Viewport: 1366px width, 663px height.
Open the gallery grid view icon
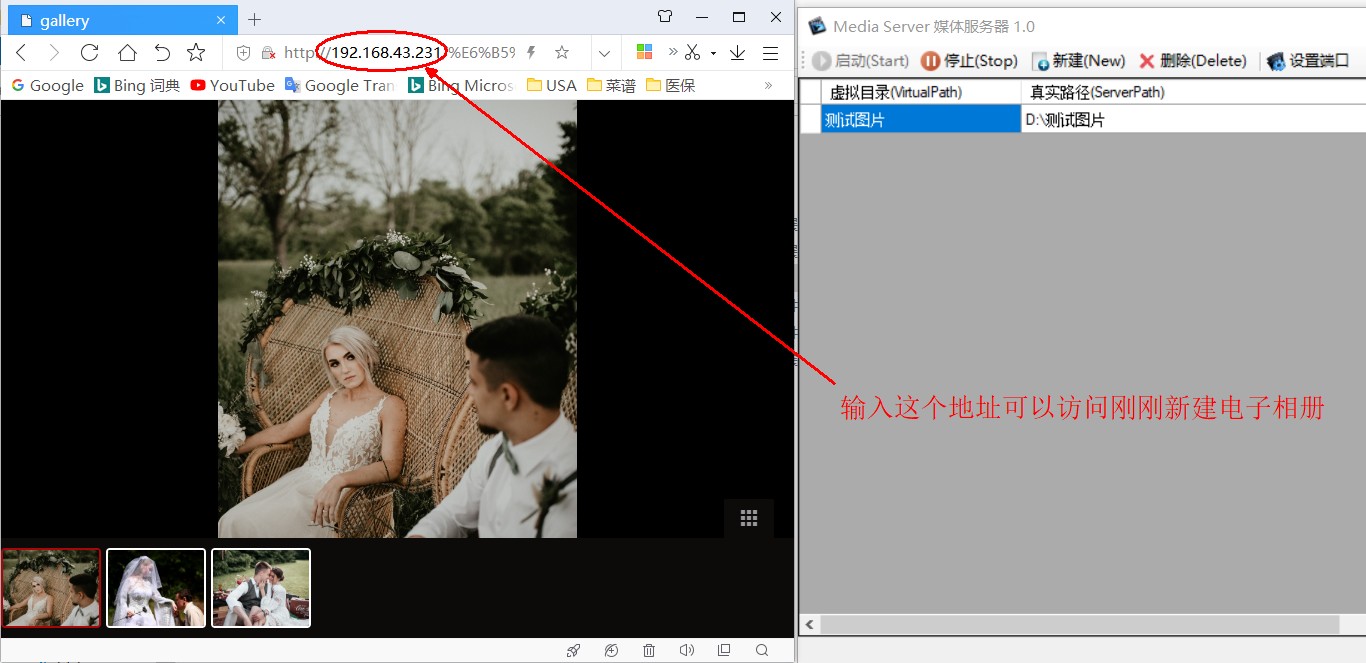pyautogui.click(x=749, y=518)
